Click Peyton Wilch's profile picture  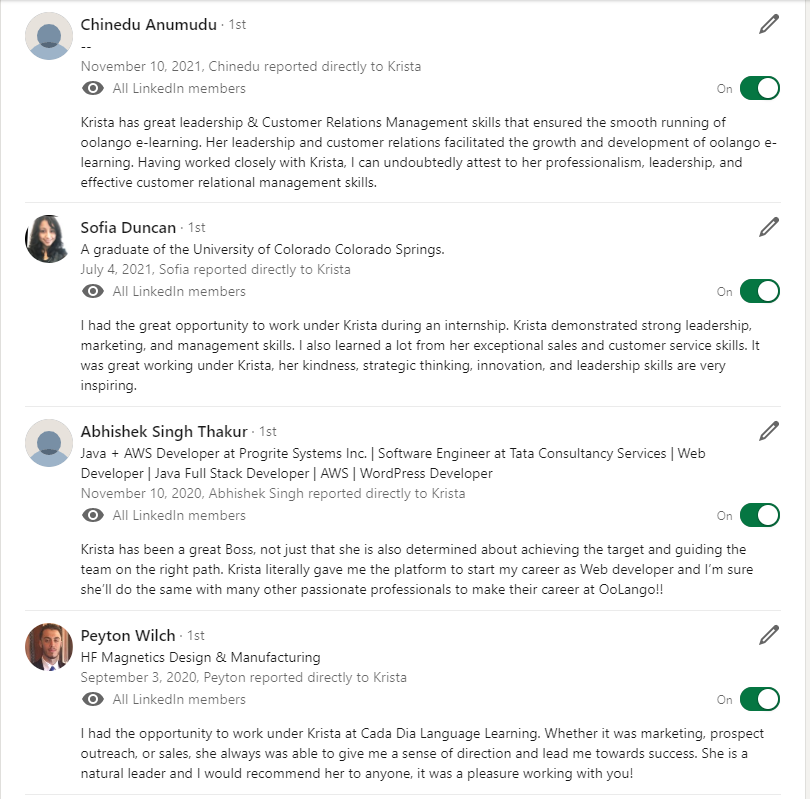click(x=48, y=647)
